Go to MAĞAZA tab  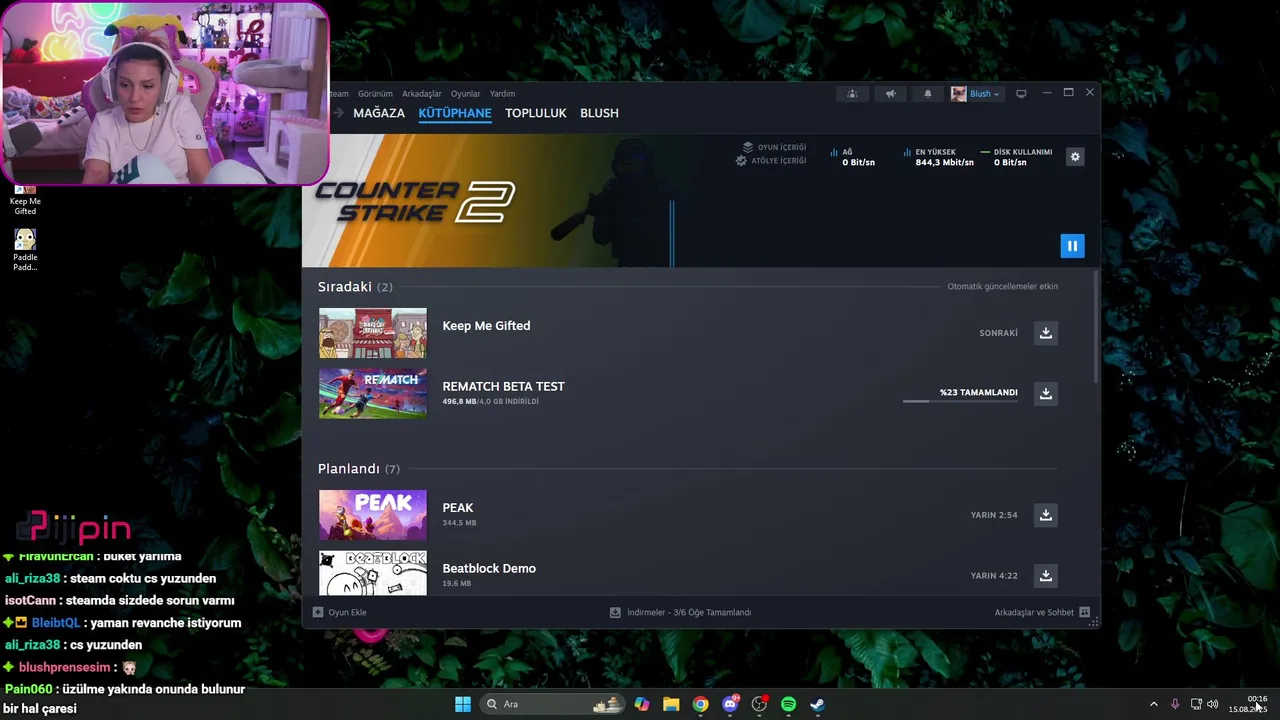pos(379,113)
